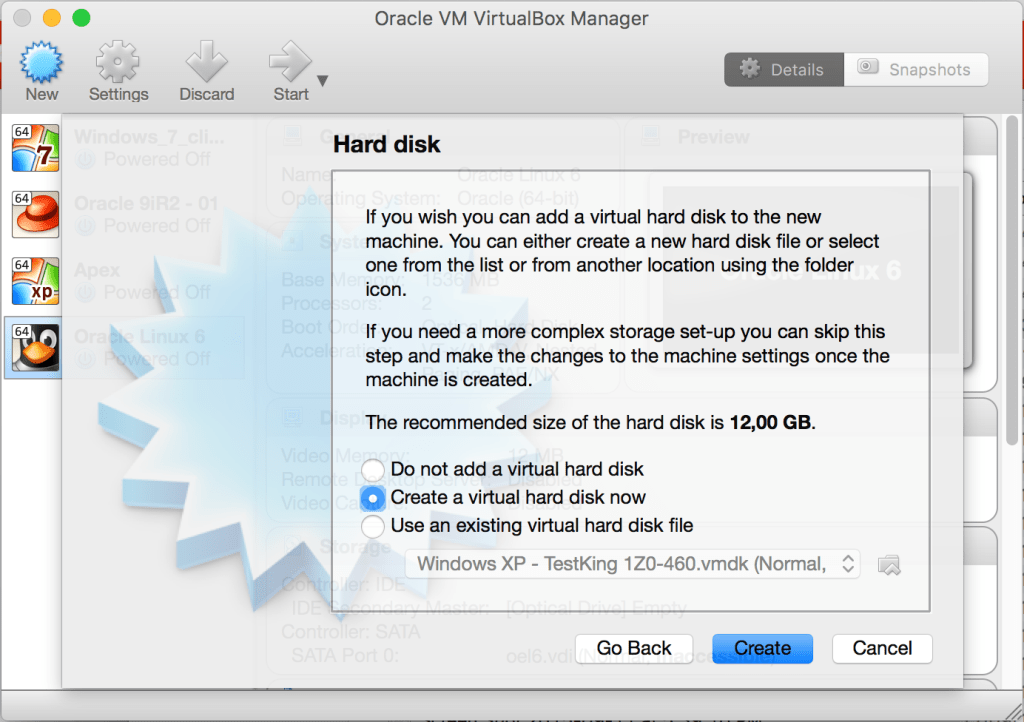Select the Oracle Linux 6 penguin icon

click(35, 347)
